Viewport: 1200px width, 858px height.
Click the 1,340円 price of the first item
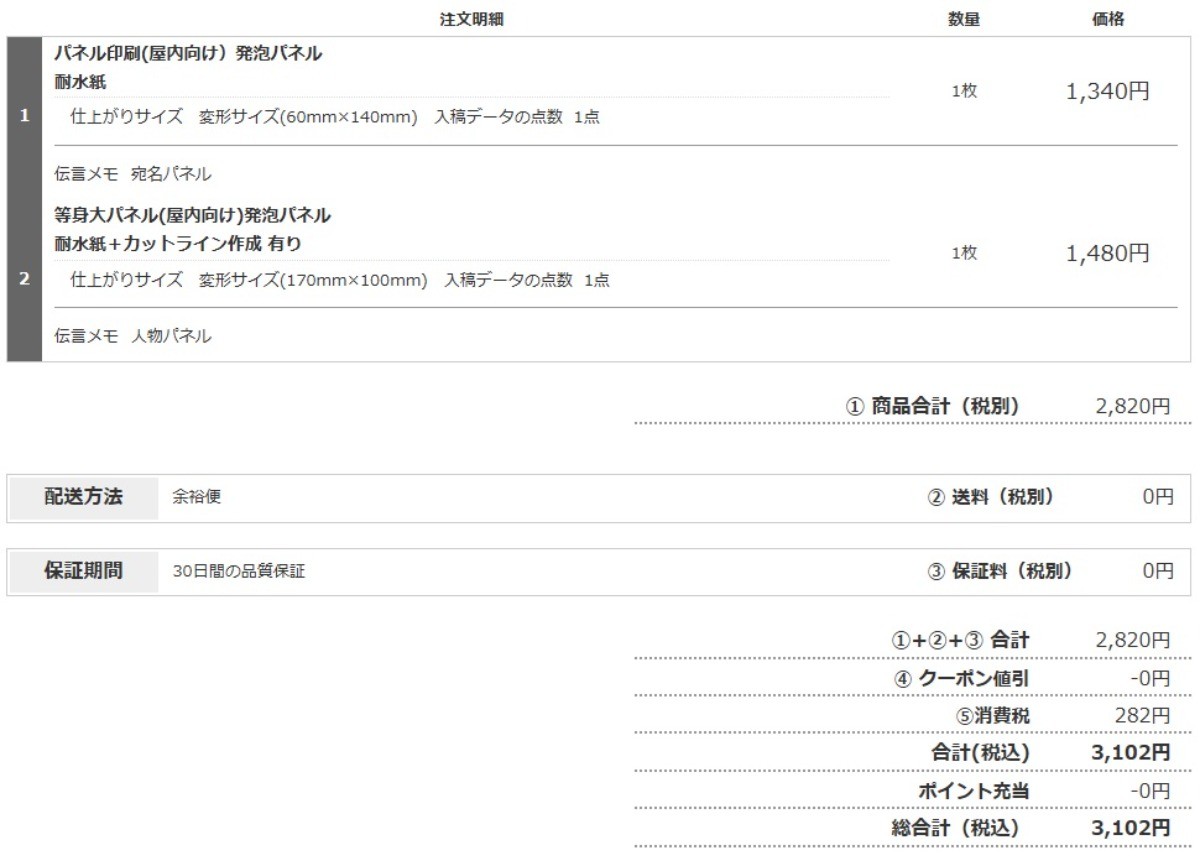(1108, 92)
